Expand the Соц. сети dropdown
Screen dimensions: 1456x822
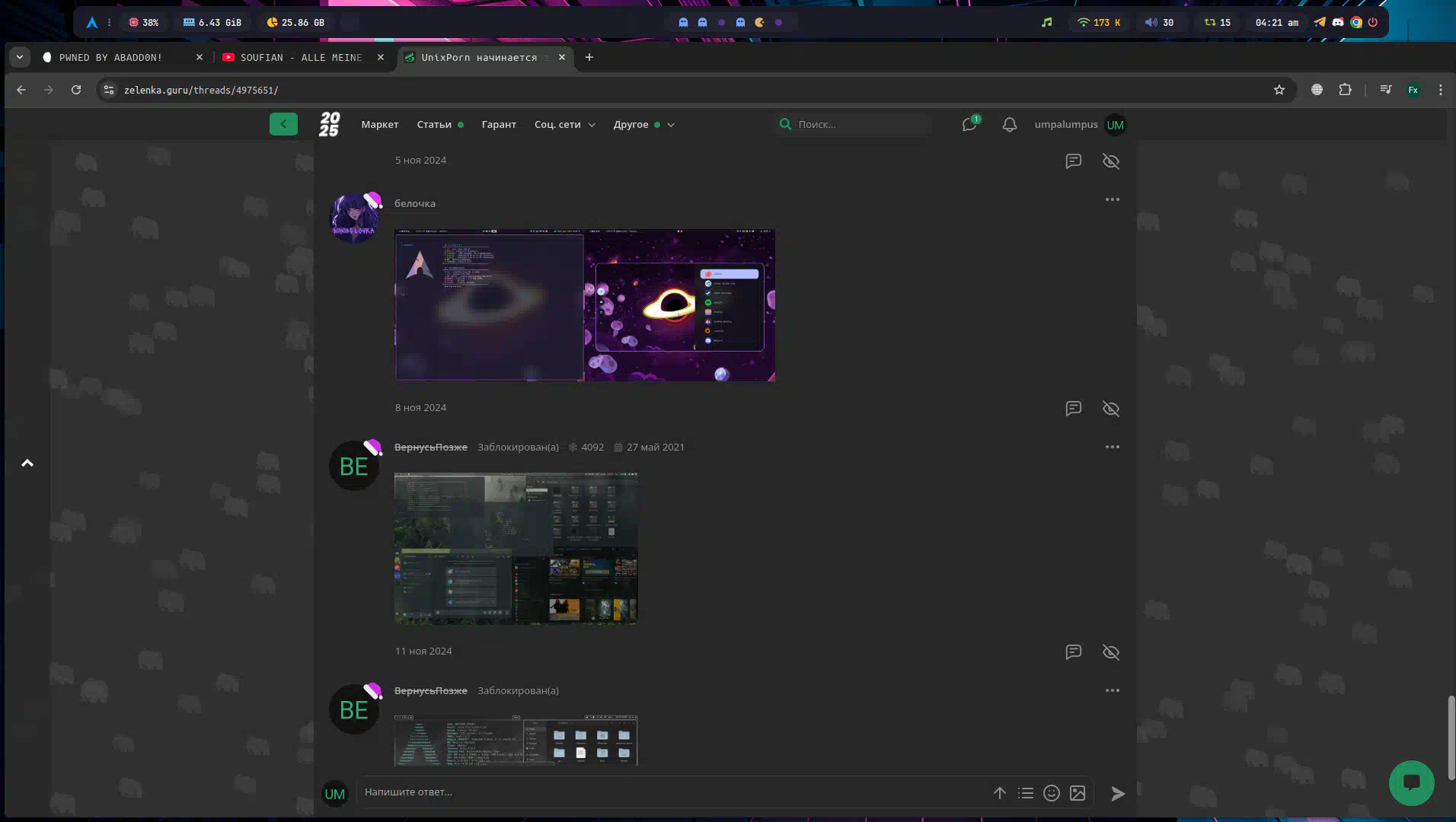pos(564,125)
